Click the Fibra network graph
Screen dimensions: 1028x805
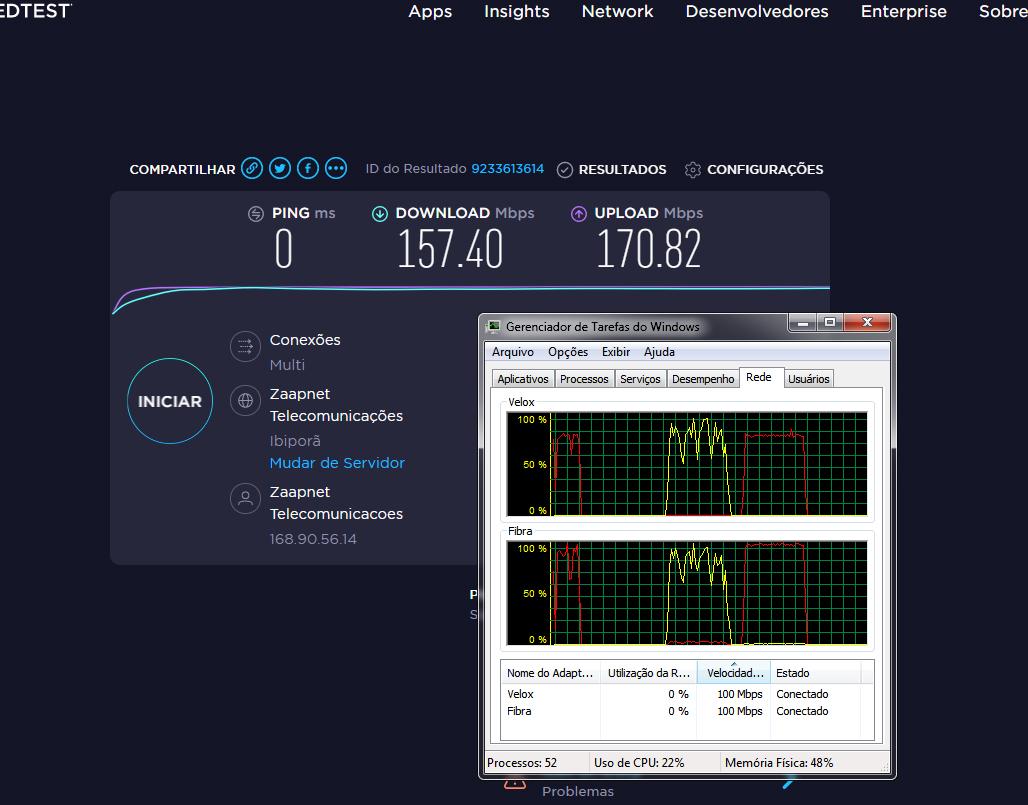coord(687,593)
